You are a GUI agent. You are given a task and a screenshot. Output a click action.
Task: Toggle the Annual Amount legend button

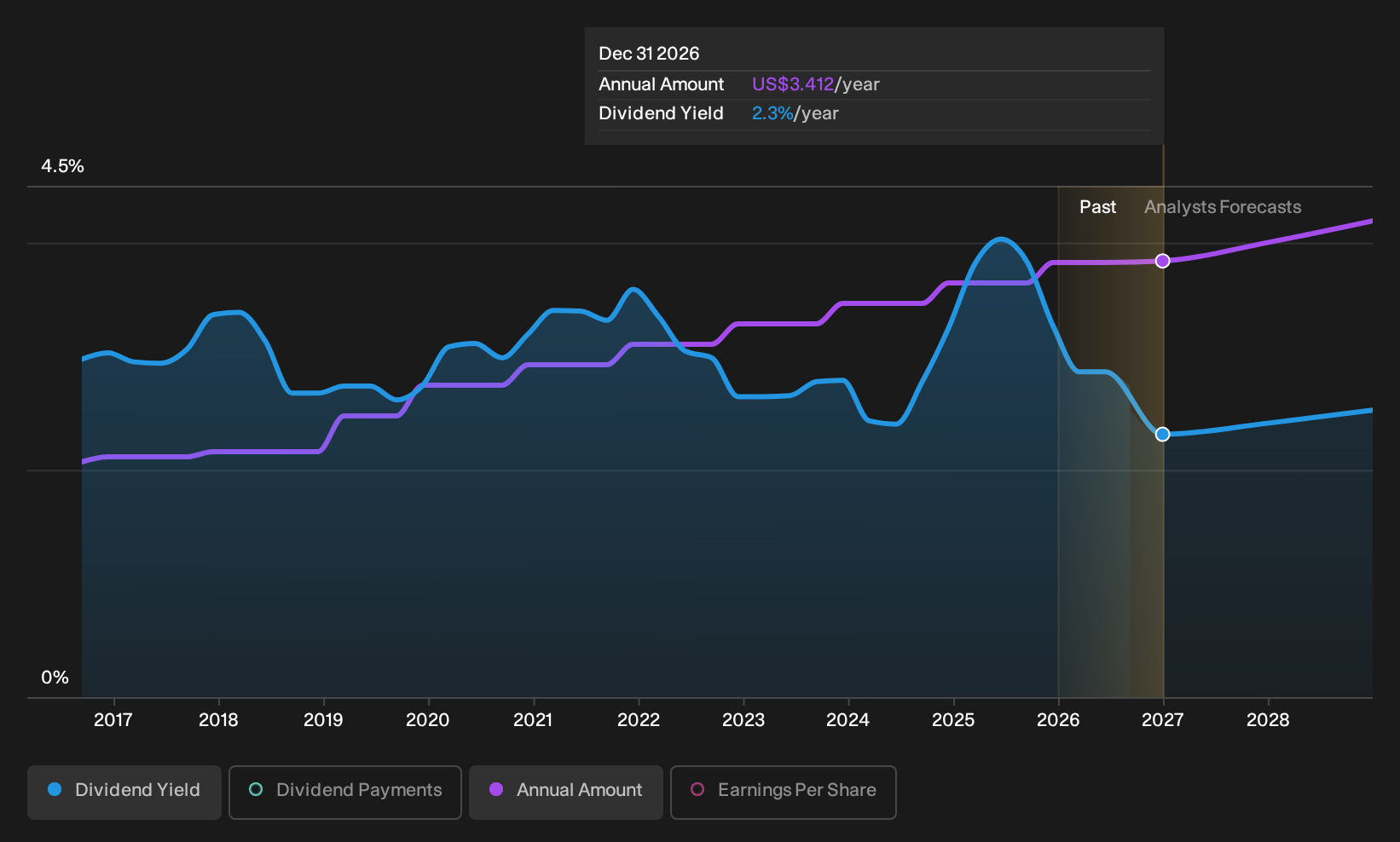pos(566,793)
